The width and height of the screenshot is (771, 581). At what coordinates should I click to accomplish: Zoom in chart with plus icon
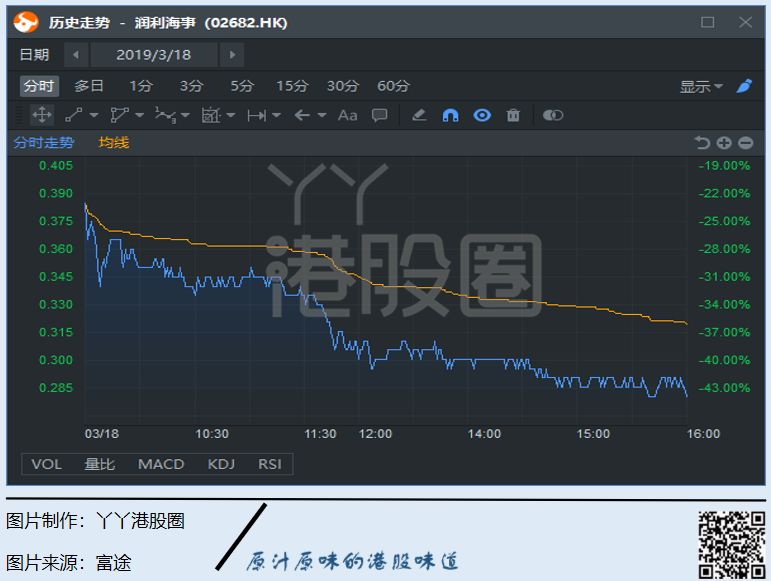pyautogui.click(x=724, y=143)
